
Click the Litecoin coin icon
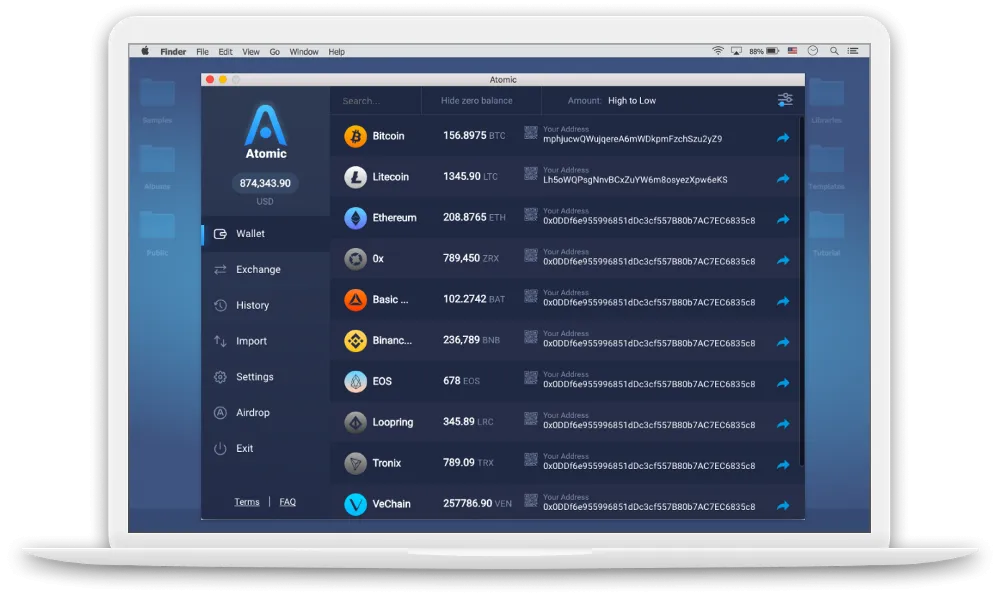355,177
